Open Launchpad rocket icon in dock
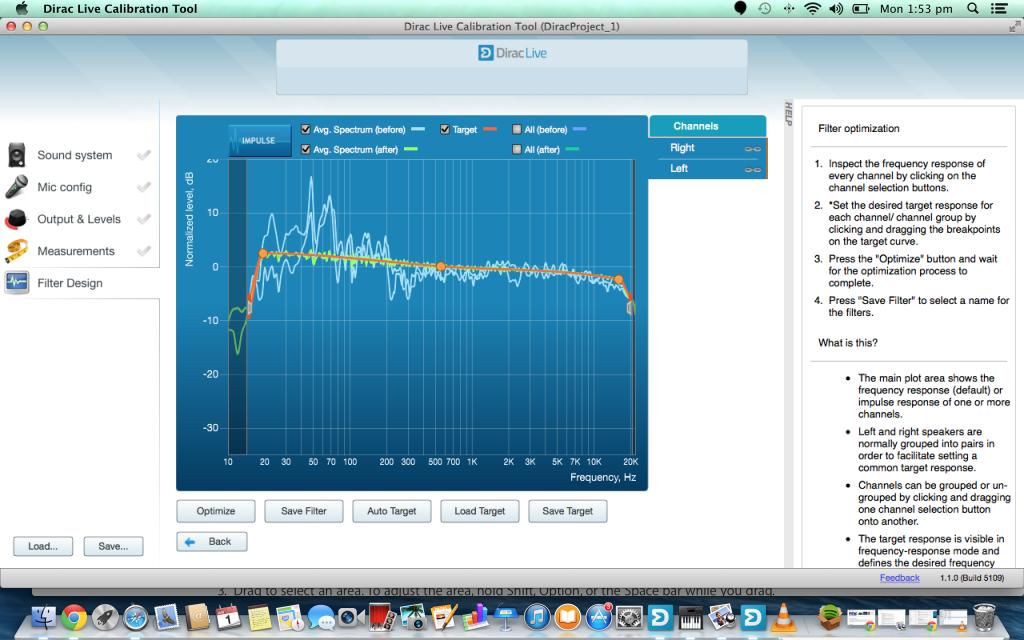This screenshot has height=640, width=1024. (105, 617)
